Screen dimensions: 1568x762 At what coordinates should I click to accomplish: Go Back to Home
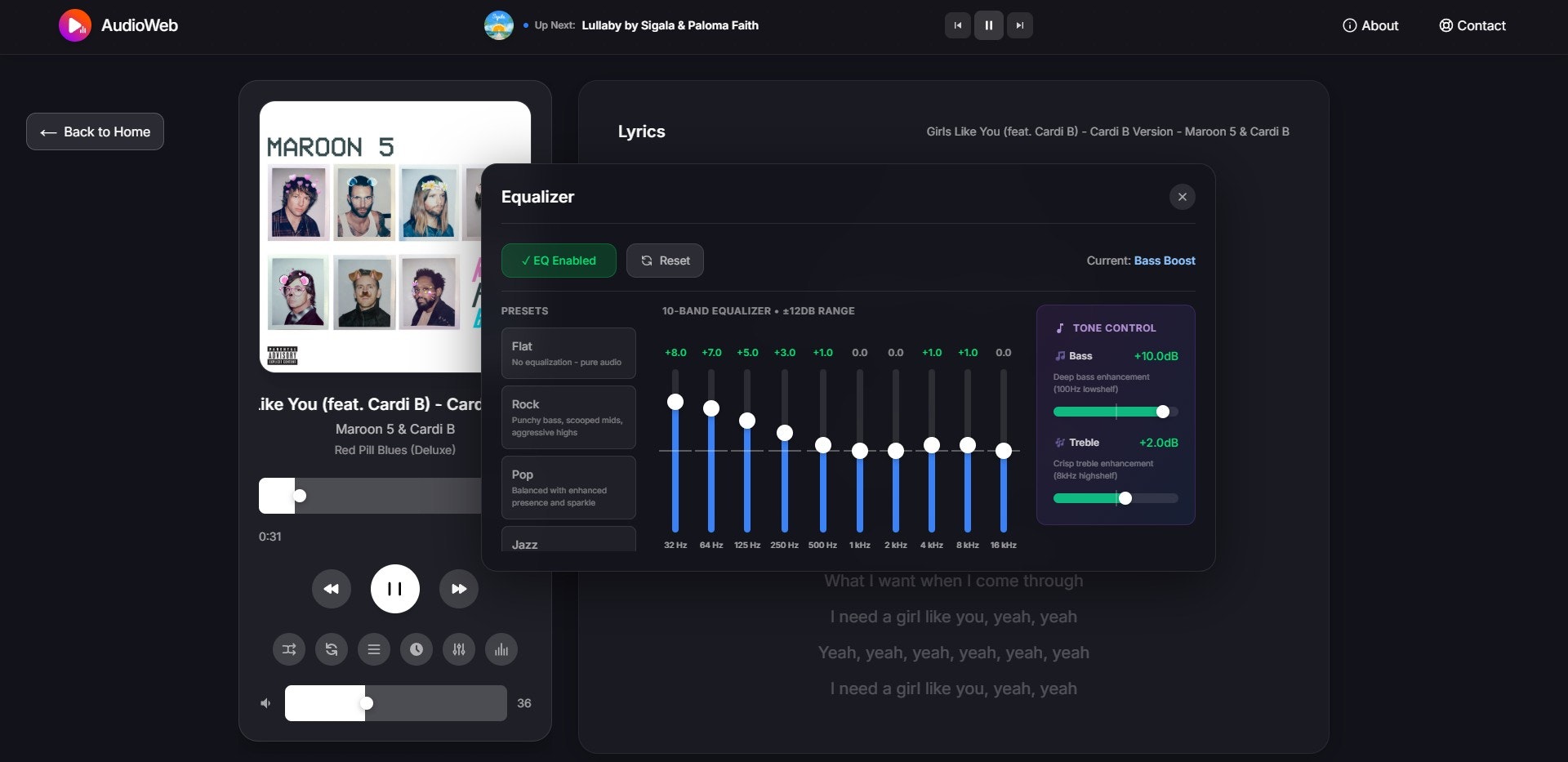point(95,131)
